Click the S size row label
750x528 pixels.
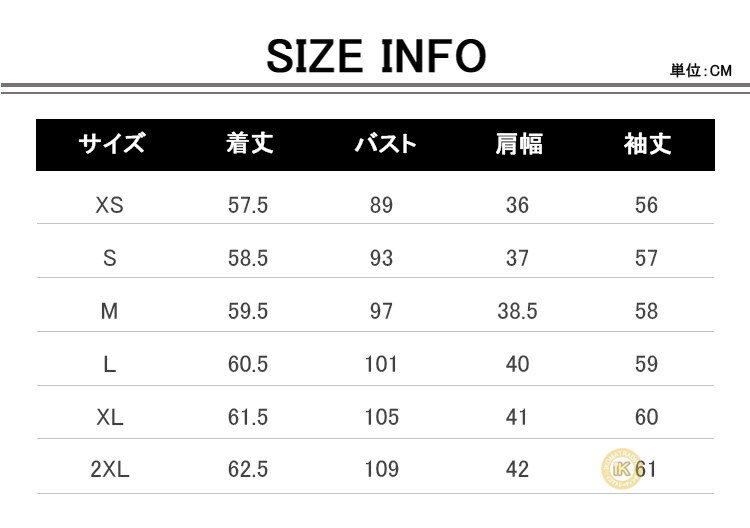110,258
